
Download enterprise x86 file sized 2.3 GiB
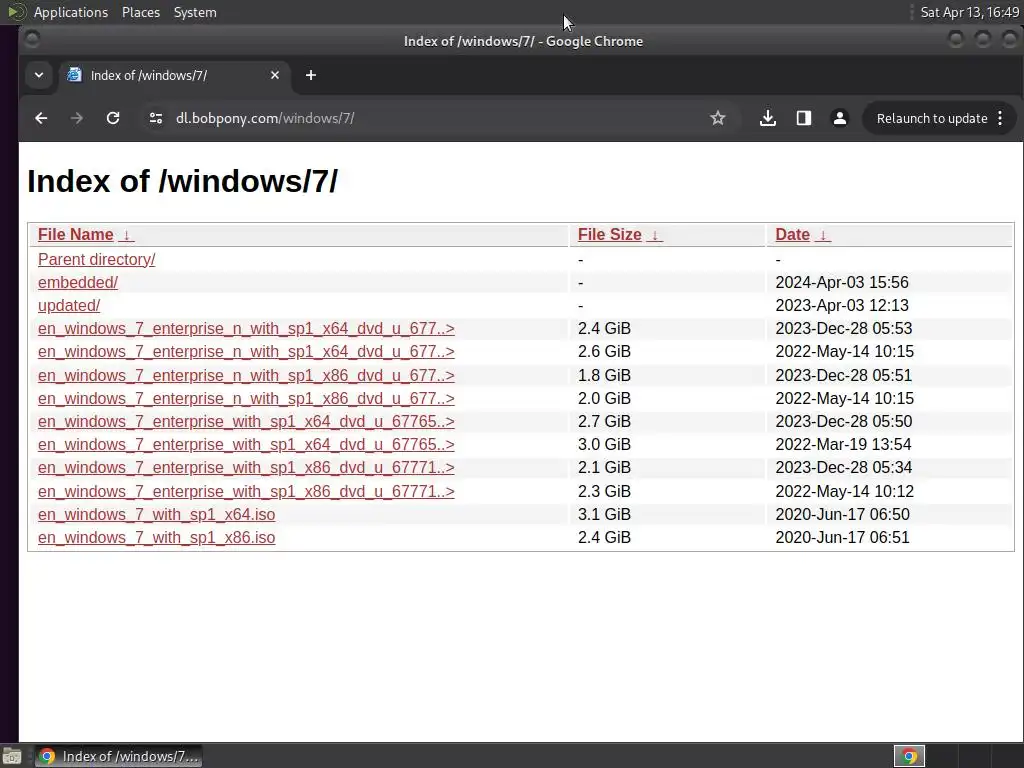246,491
